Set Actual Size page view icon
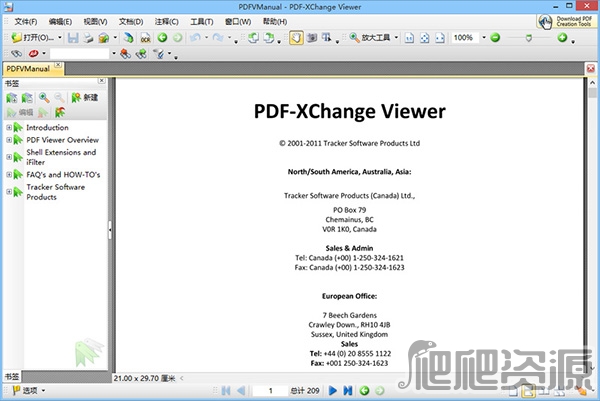The height and width of the screenshot is (401, 600). pos(409,37)
